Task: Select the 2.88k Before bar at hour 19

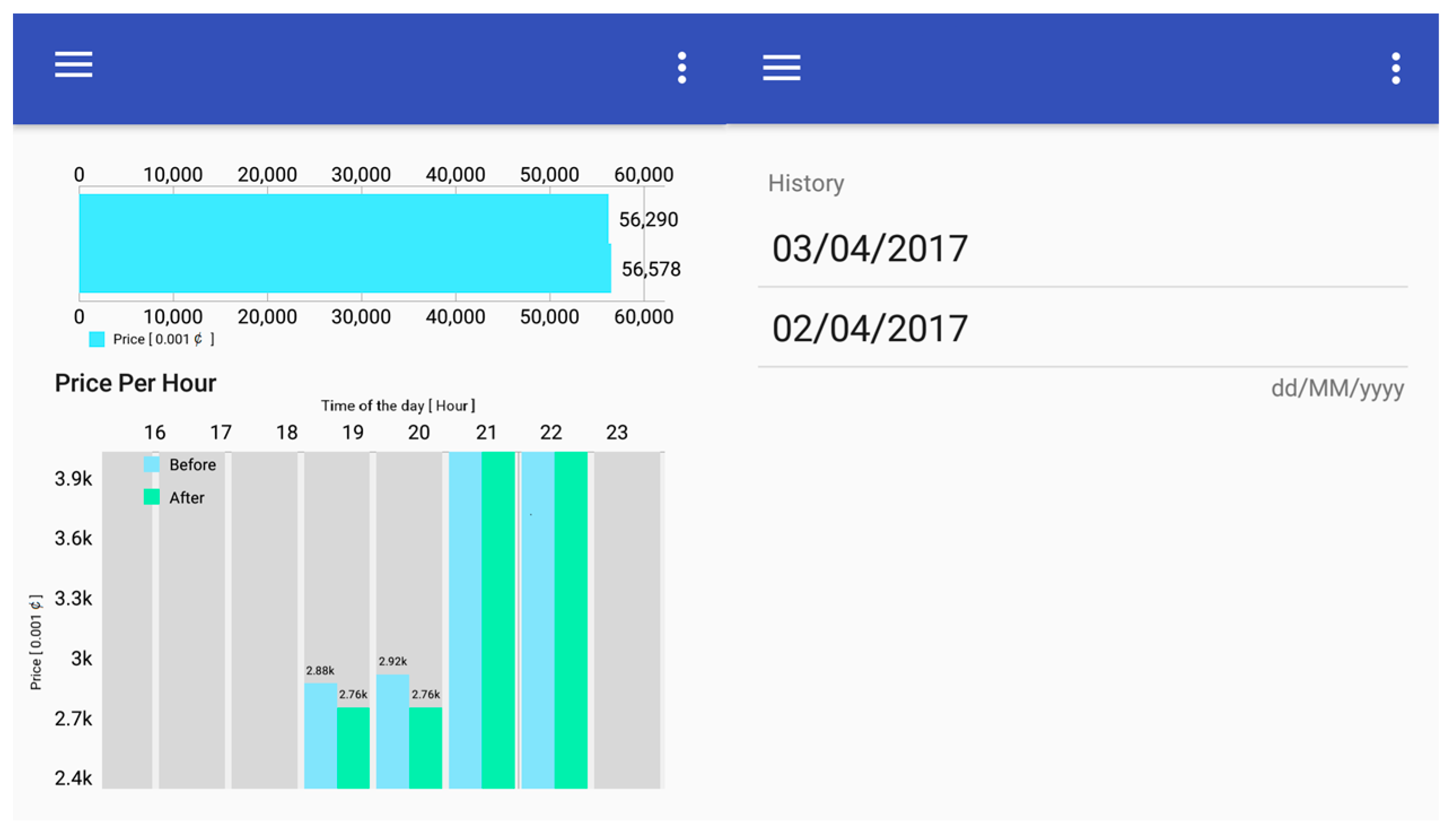Action: [320, 735]
